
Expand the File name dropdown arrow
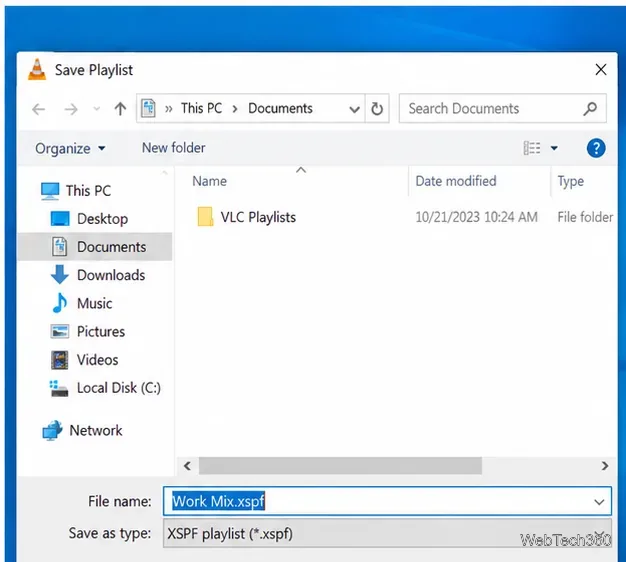click(599, 502)
